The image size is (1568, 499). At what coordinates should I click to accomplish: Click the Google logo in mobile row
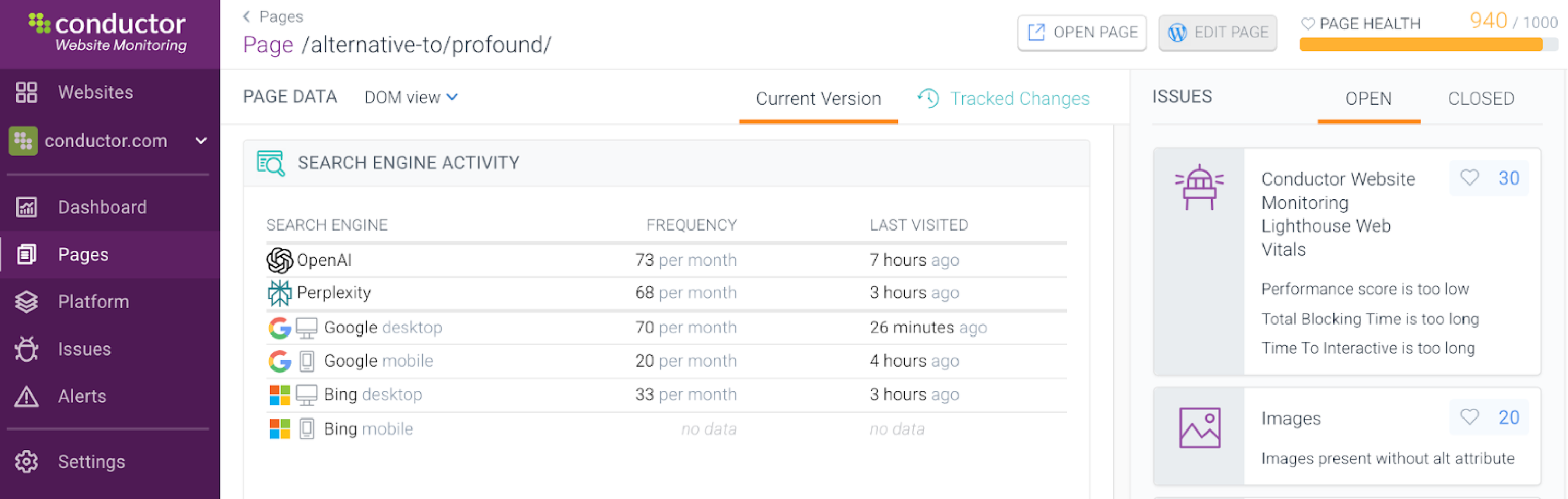click(280, 361)
